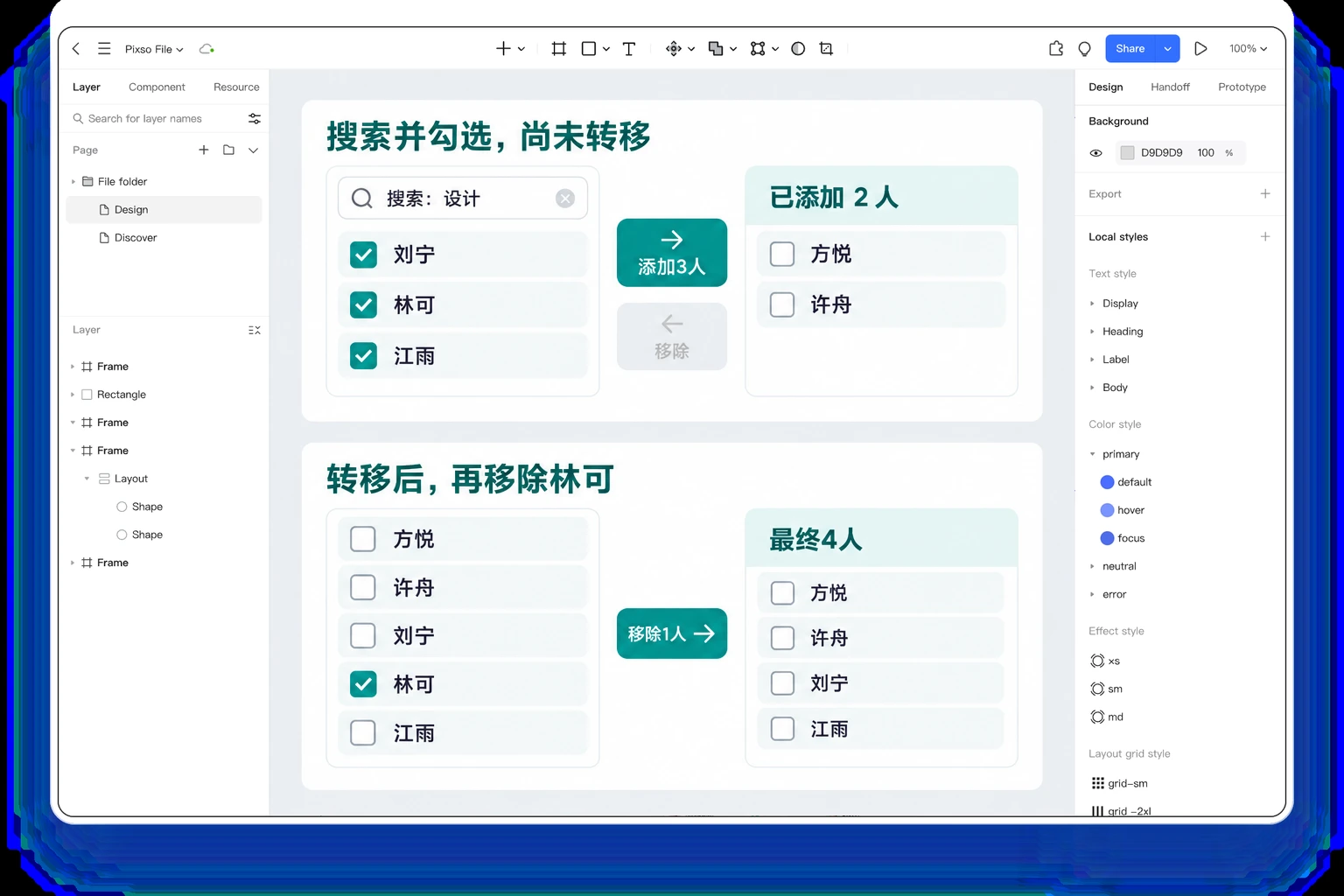This screenshot has height=896, width=1344.
Task: Expand the Heading text style group
Action: coord(1092,332)
